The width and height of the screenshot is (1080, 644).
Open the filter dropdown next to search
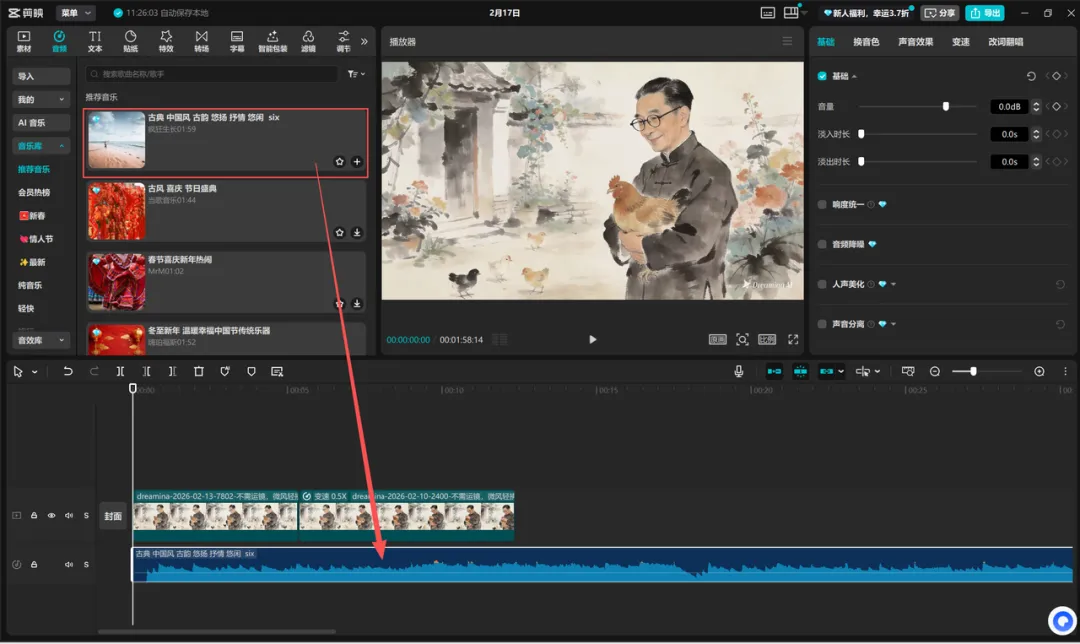point(356,74)
